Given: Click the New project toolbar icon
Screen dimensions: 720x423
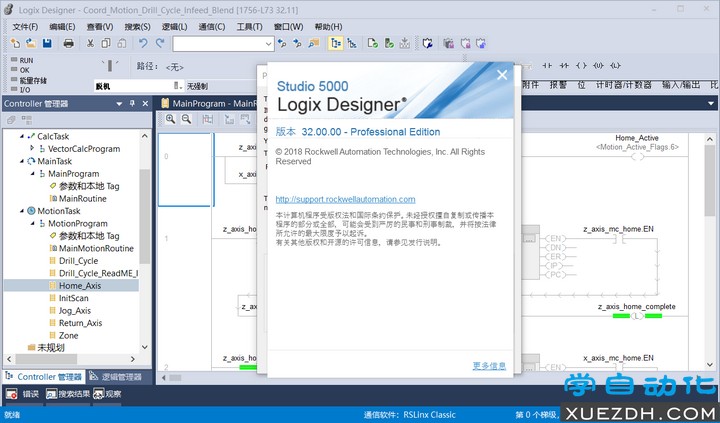Looking at the screenshot, I should click(x=15, y=44).
